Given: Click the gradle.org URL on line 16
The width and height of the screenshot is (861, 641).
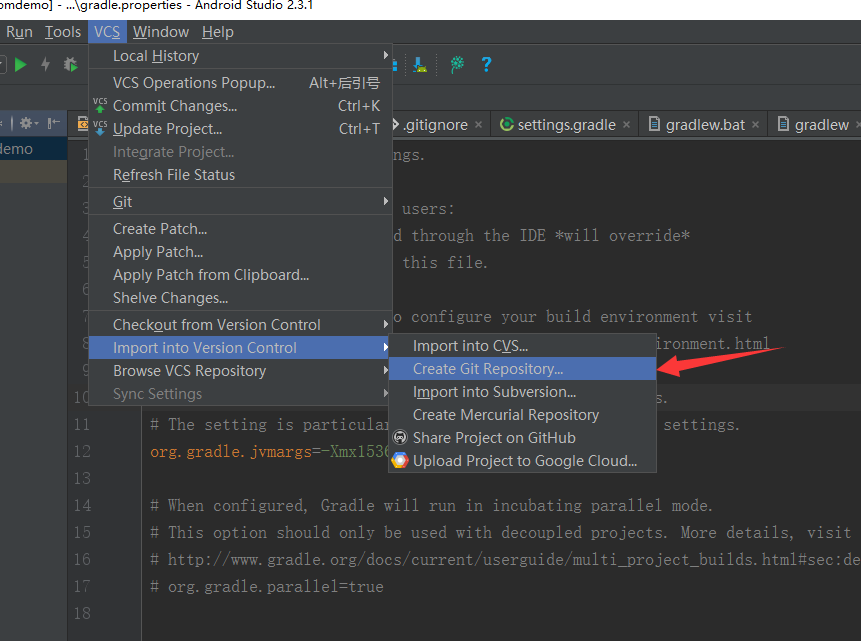Looking at the screenshot, I should [x=513, y=559].
